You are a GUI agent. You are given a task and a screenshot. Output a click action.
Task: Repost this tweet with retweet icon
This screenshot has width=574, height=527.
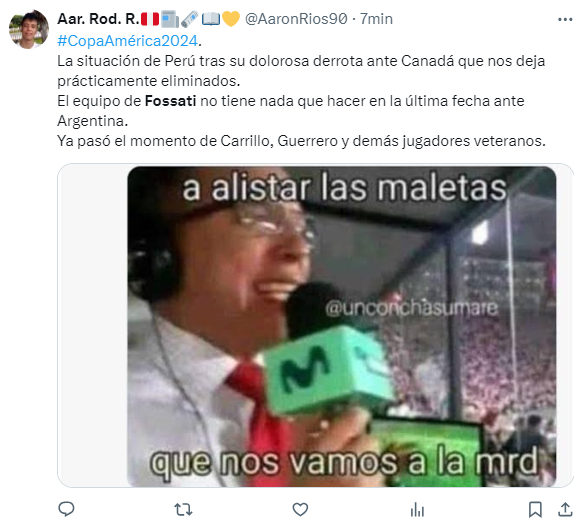[183, 509]
